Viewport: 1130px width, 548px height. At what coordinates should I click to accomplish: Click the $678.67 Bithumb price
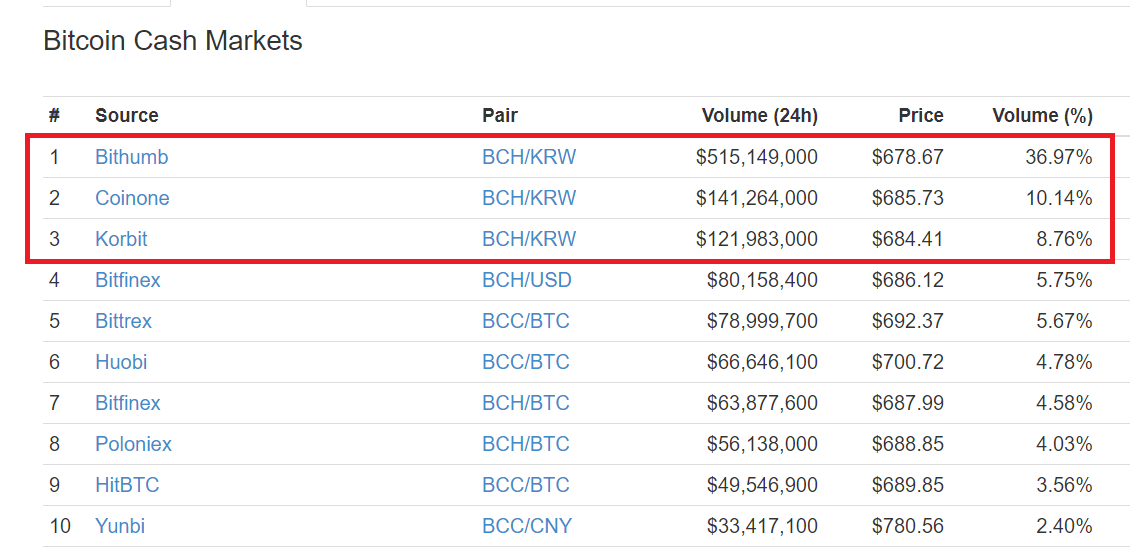pos(907,157)
